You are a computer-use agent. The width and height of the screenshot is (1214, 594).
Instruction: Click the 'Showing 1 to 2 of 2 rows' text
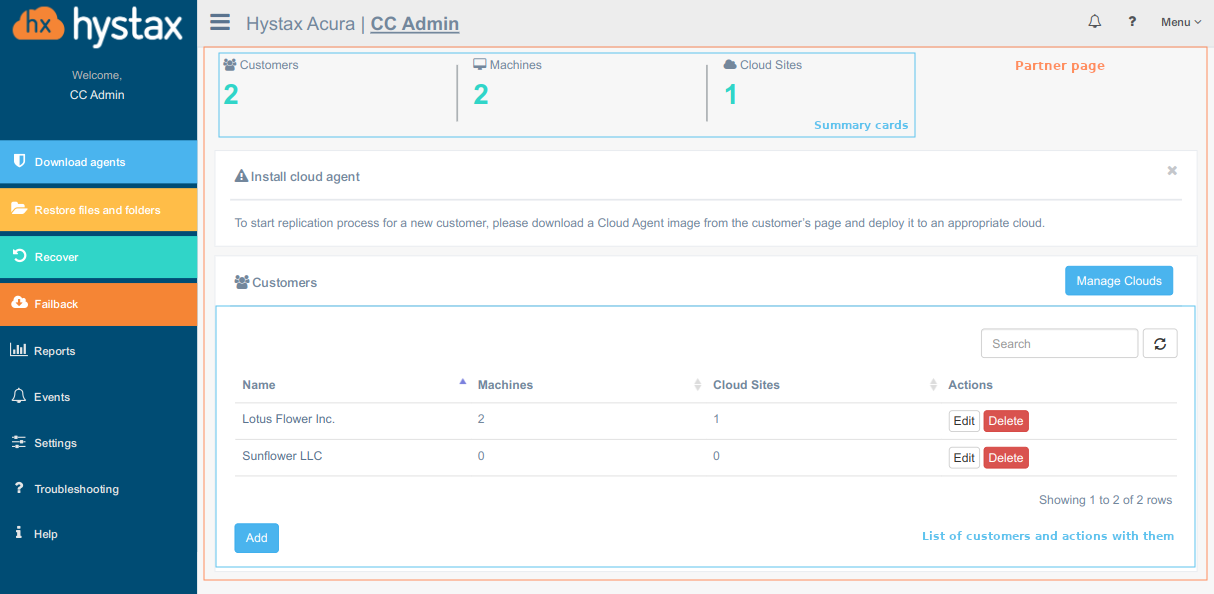tap(1105, 500)
